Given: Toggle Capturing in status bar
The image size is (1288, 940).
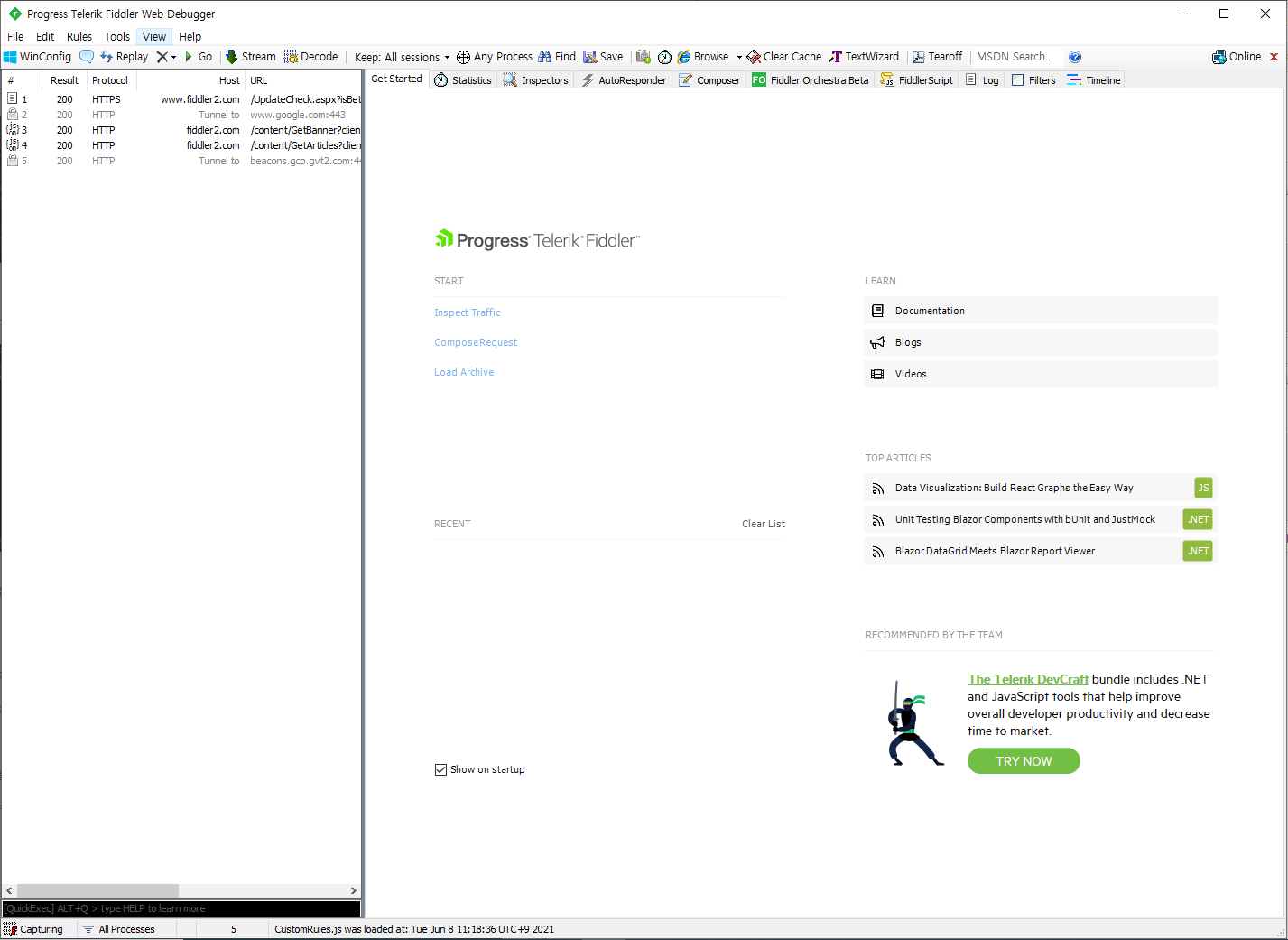Looking at the screenshot, I should pyautogui.click(x=33, y=929).
